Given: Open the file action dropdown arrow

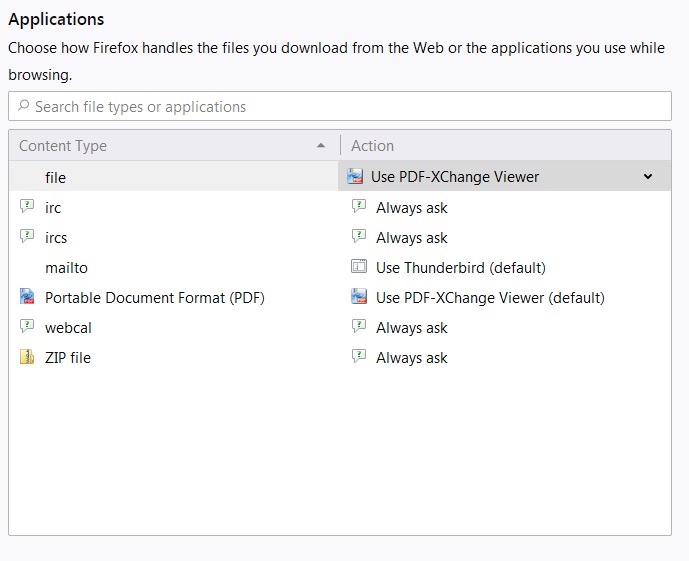Looking at the screenshot, I should [647, 177].
